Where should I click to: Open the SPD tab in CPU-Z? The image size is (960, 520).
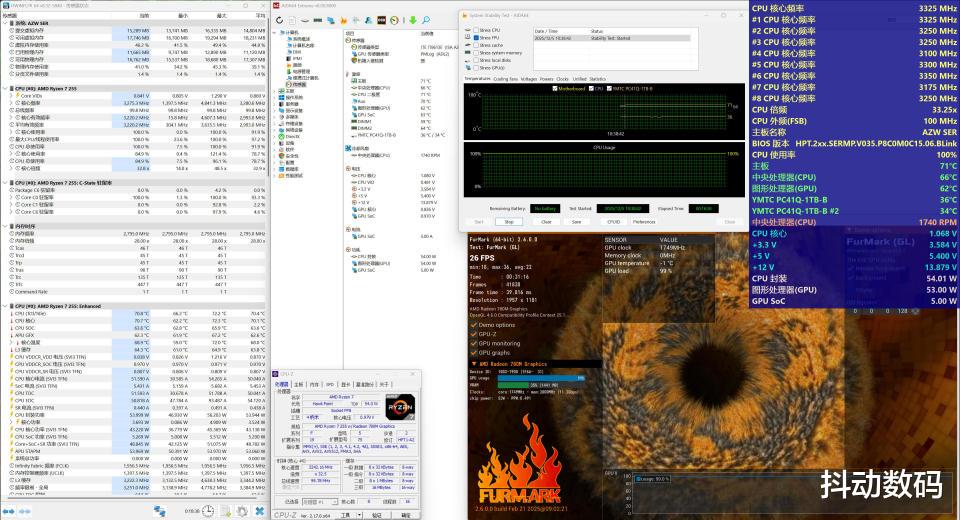pos(329,384)
